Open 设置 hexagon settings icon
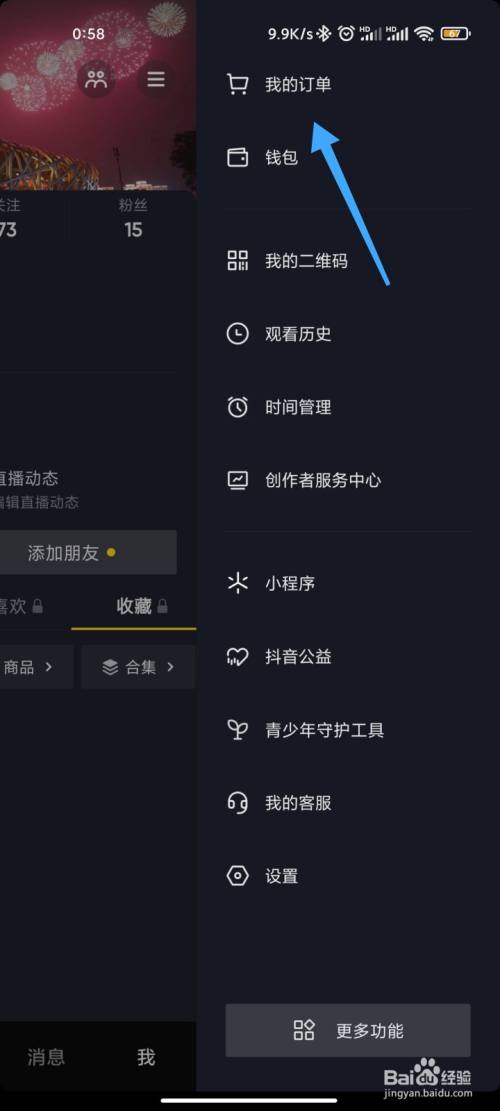Image resolution: width=500 pixels, height=1111 pixels. tap(238, 876)
